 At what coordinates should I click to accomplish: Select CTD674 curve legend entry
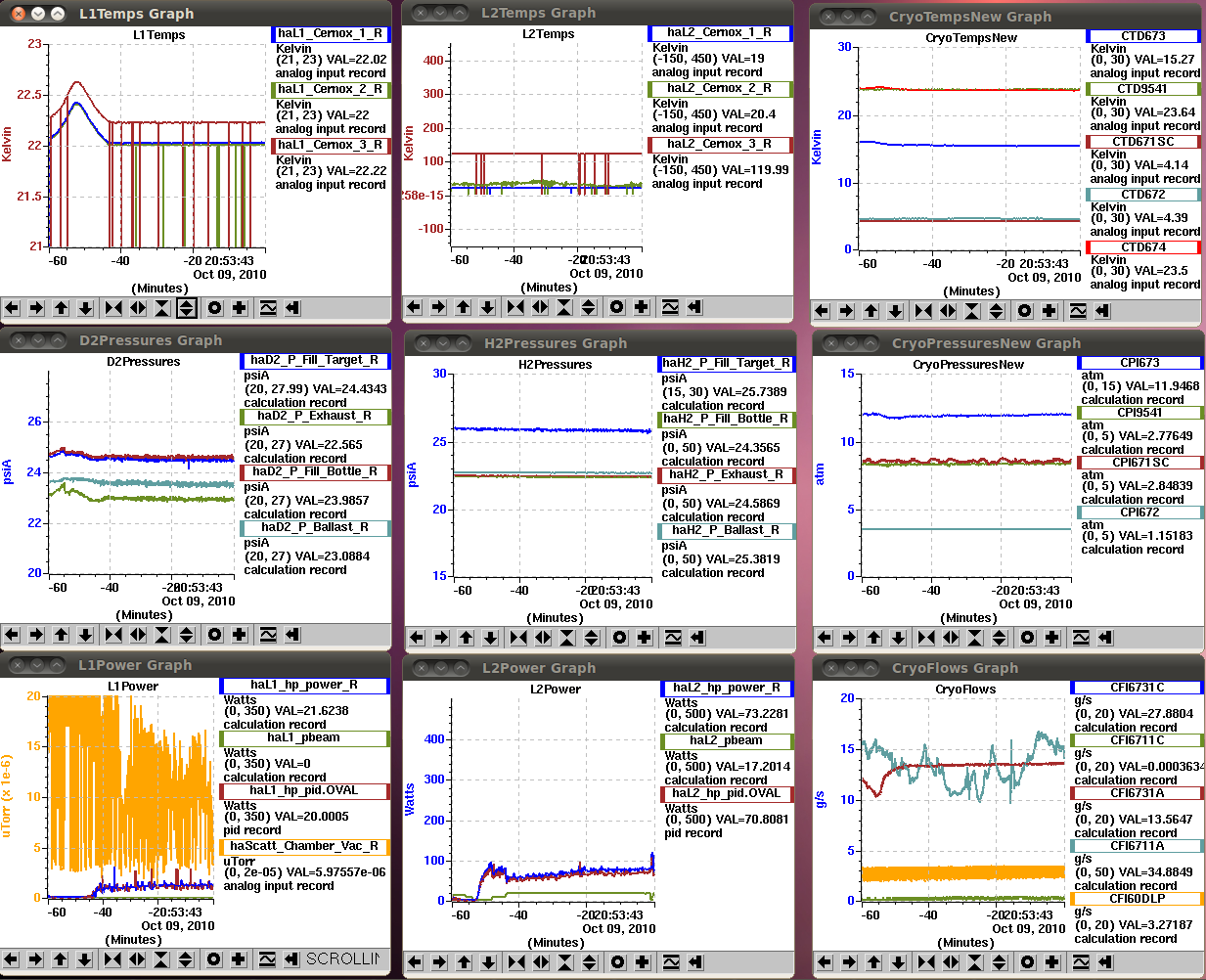point(1143,247)
